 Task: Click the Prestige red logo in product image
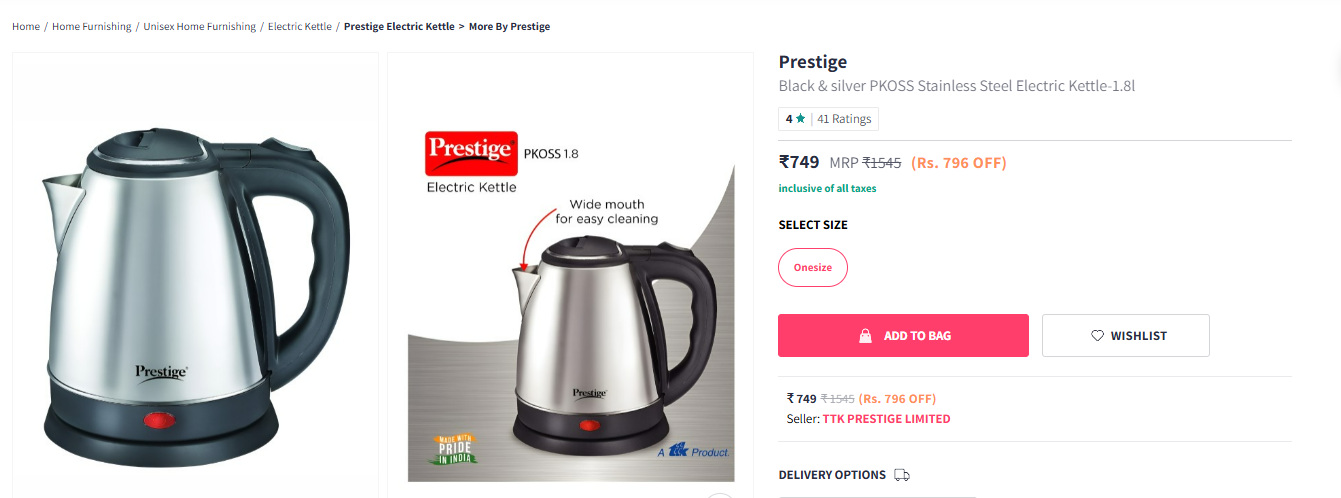[471, 154]
